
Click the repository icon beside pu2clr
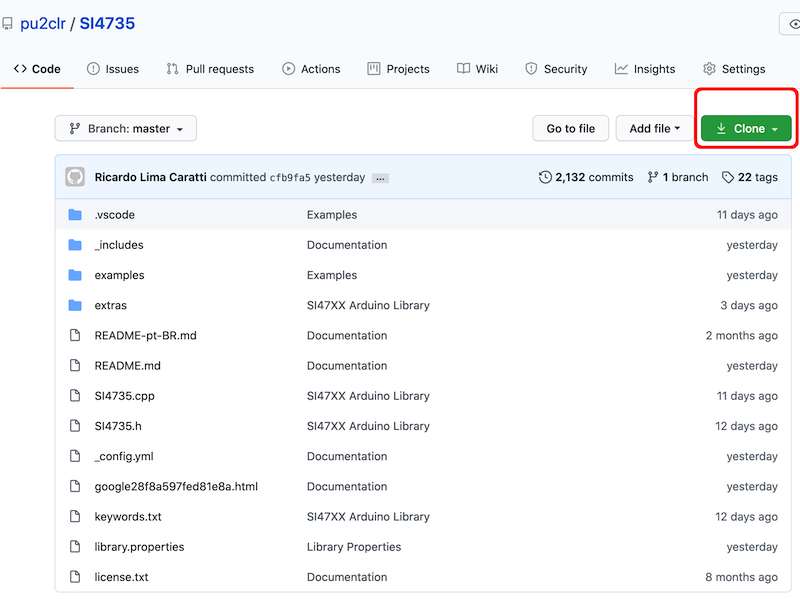(7, 23)
